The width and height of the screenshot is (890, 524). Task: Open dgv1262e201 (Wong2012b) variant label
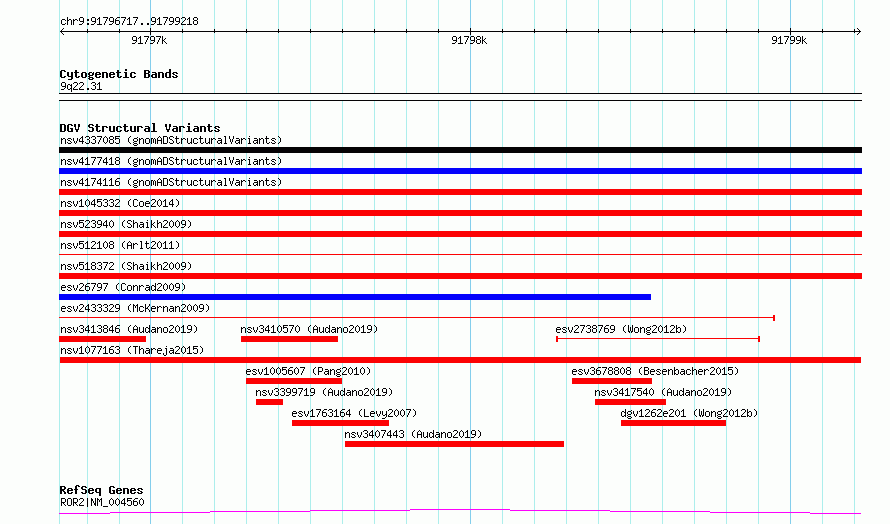[689, 413]
